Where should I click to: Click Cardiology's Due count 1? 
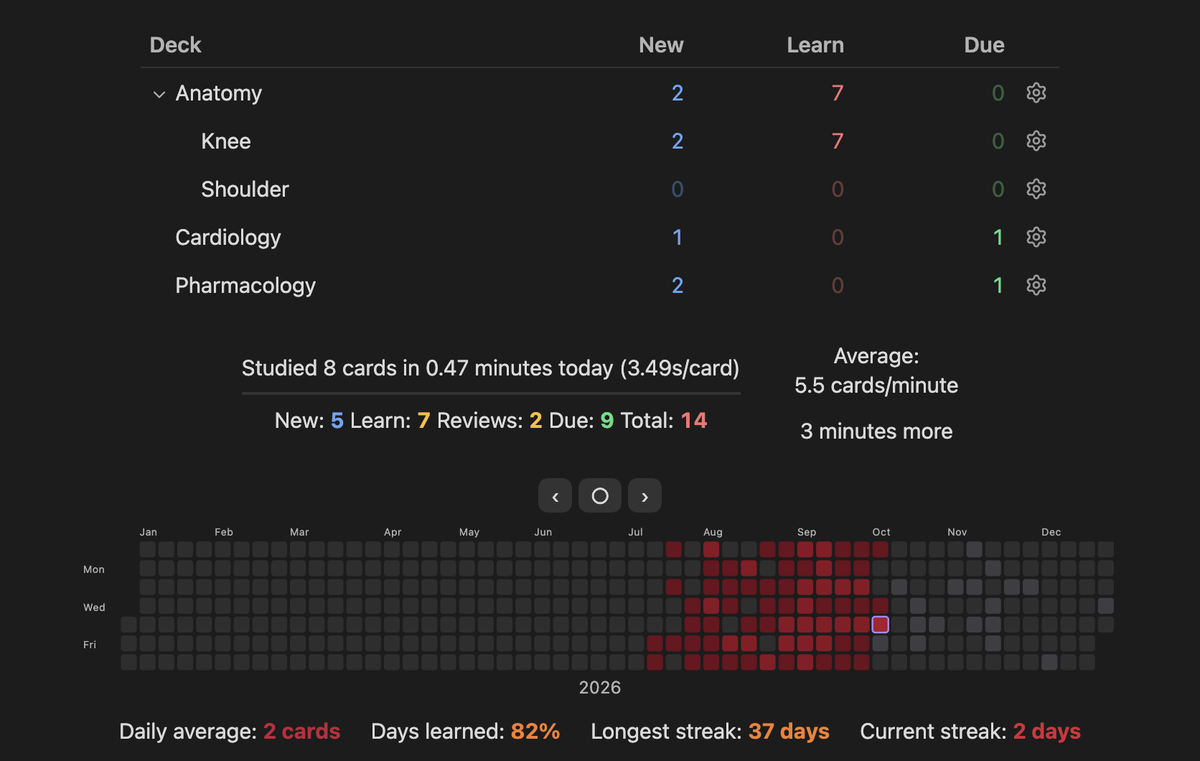(x=998, y=237)
